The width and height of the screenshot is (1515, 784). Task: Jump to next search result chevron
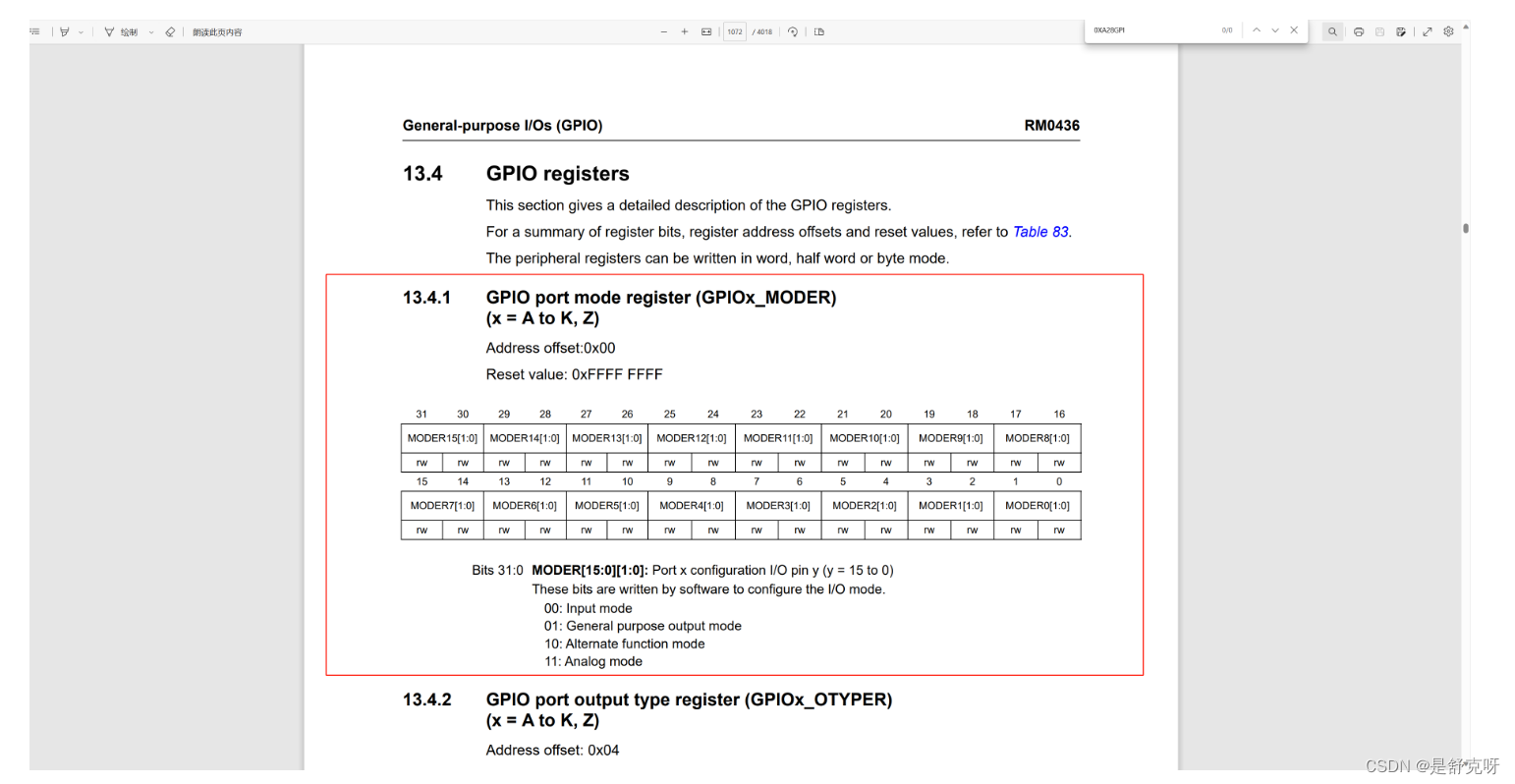coord(1273,30)
